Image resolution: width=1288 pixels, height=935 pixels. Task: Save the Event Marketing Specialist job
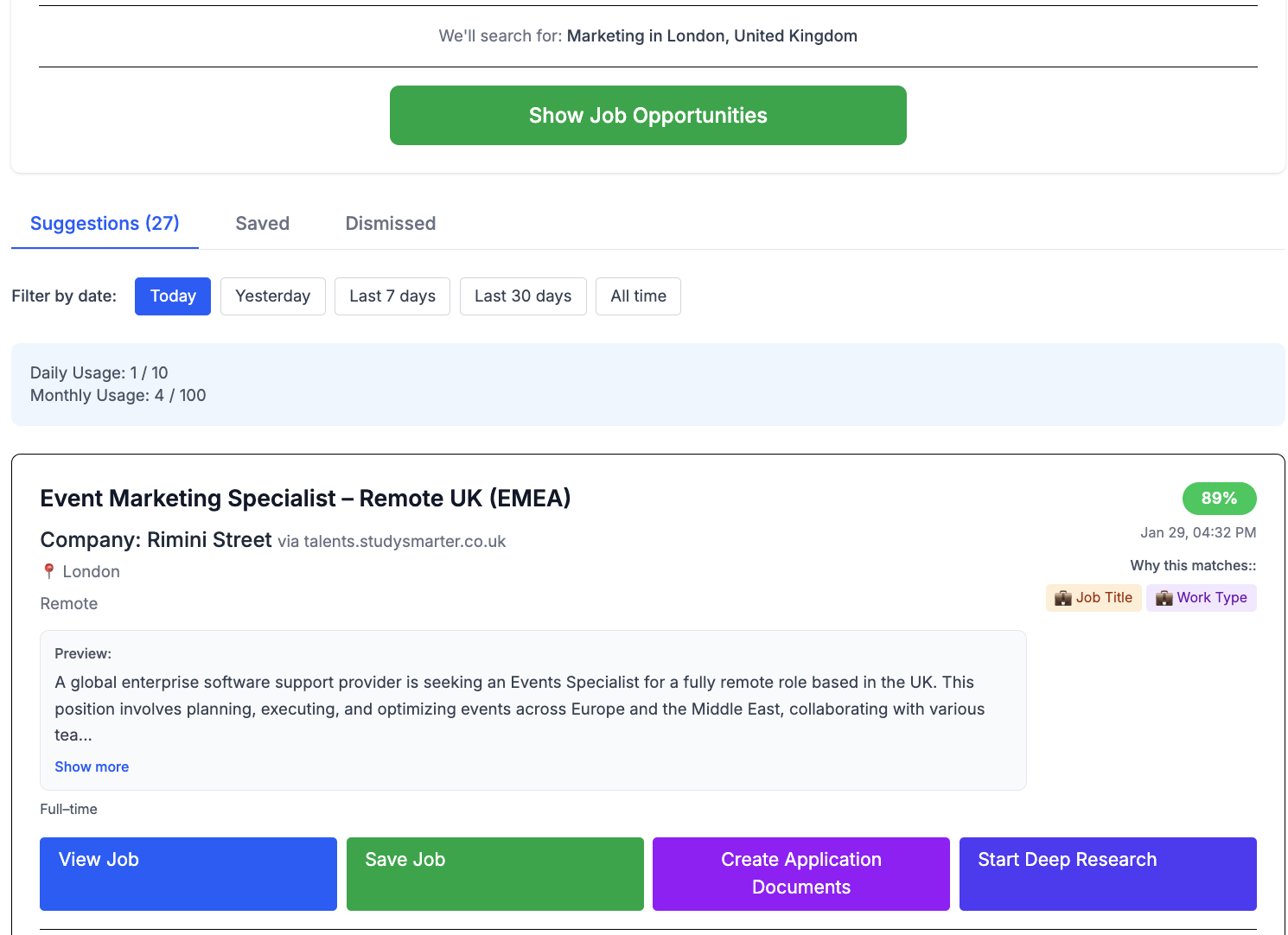click(494, 874)
